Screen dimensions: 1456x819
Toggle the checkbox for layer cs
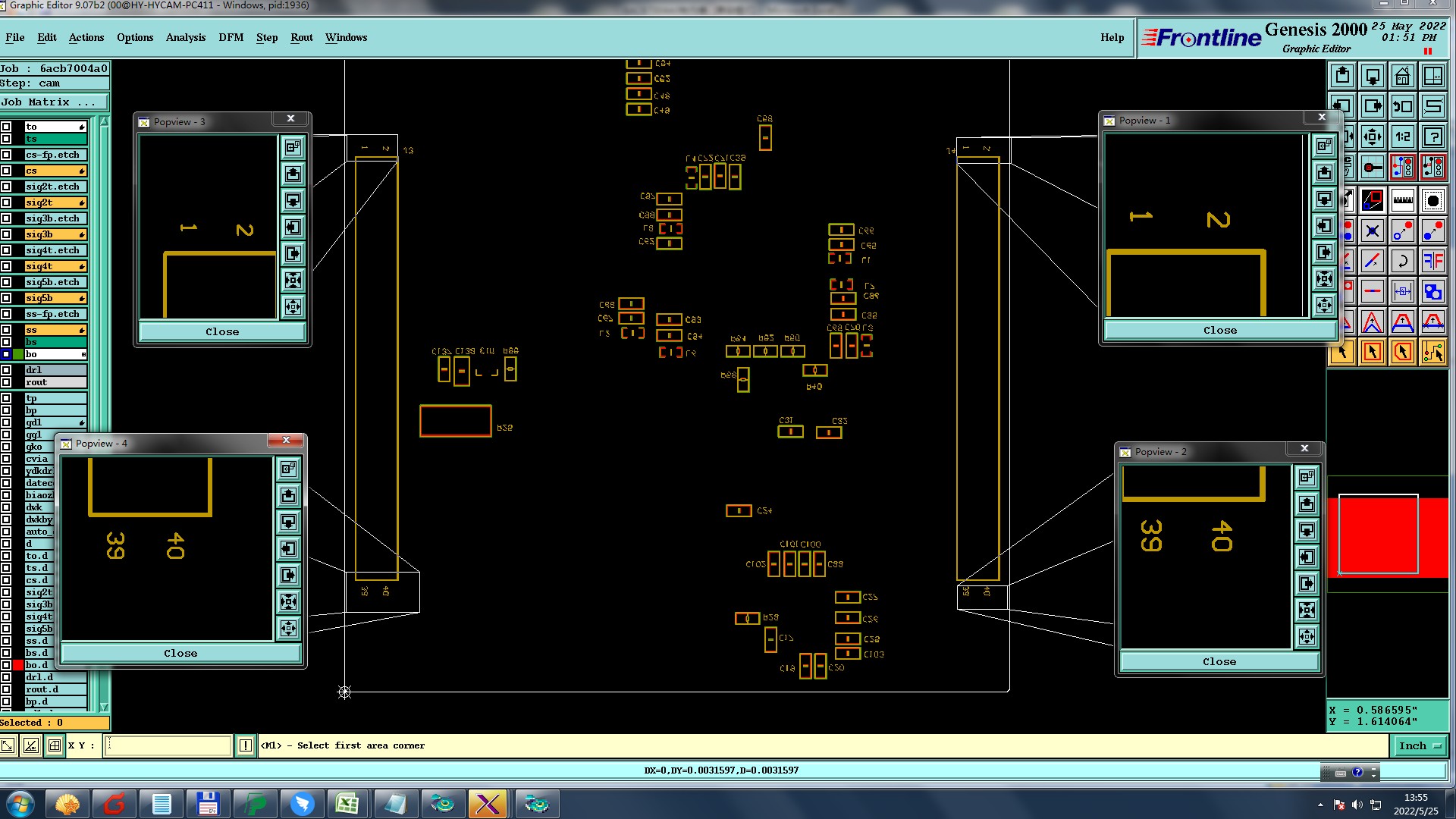6,171
